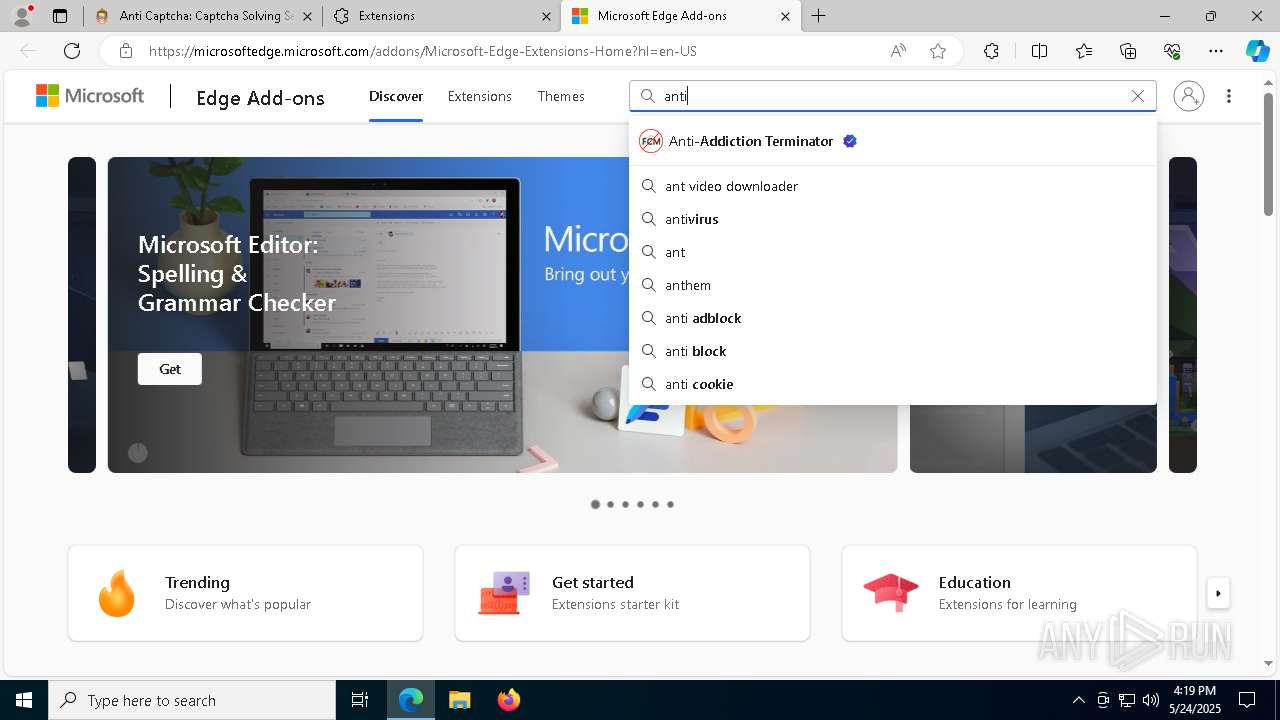
Task: Open Get started category card
Action: click(632, 593)
